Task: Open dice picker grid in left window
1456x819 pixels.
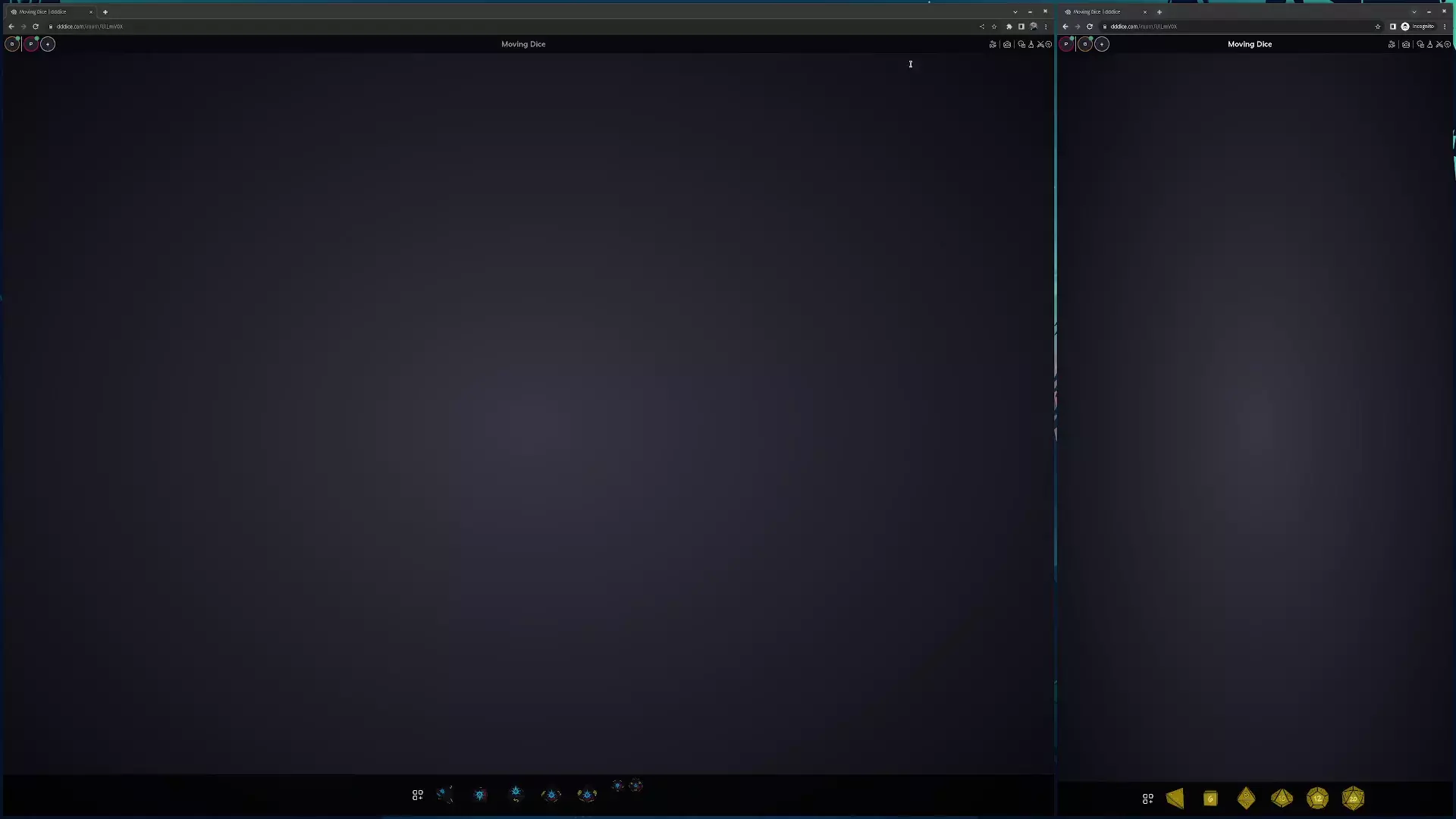Action: pos(417,795)
